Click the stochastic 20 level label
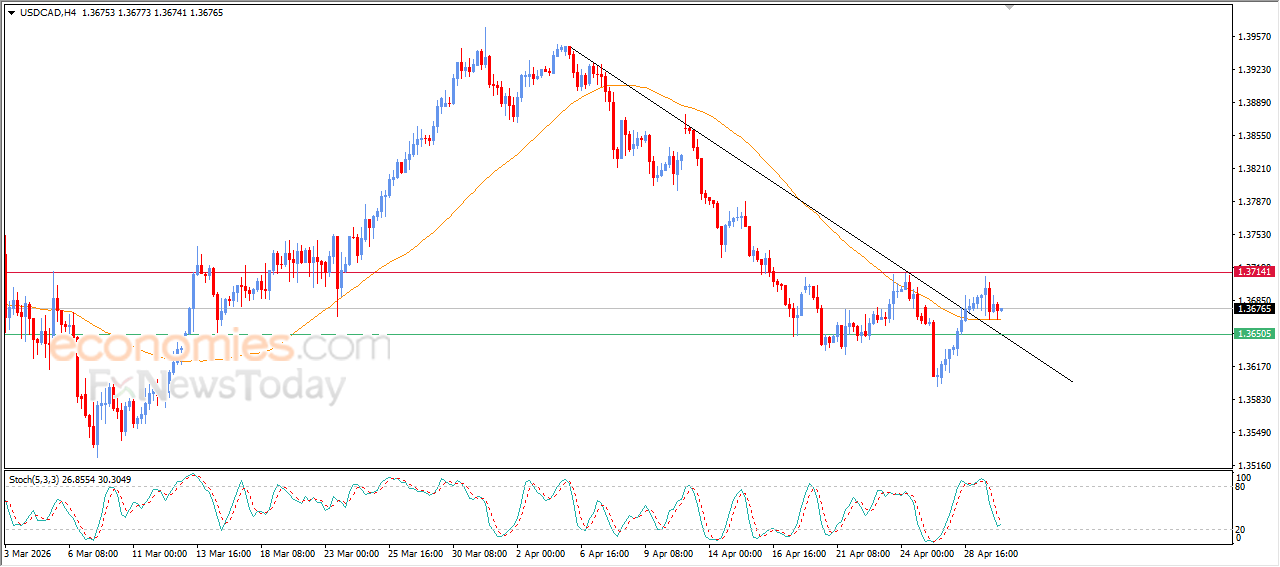 (1241, 529)
